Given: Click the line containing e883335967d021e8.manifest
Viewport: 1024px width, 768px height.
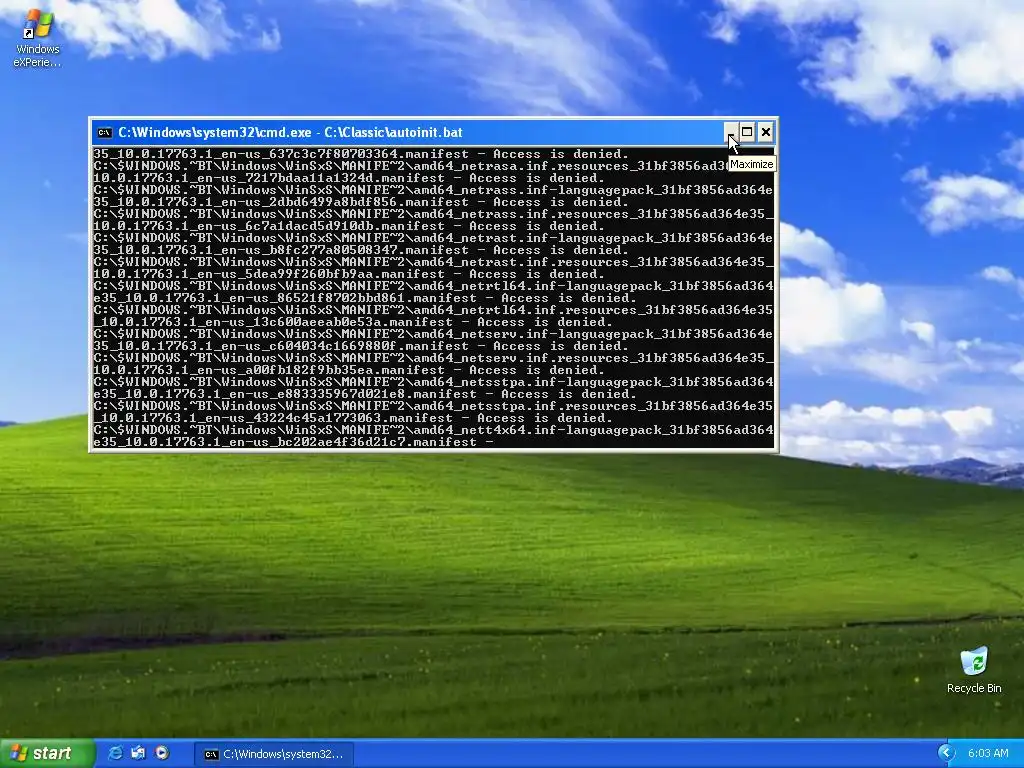Looking at the screenshot, I should [x=365, y=394].
